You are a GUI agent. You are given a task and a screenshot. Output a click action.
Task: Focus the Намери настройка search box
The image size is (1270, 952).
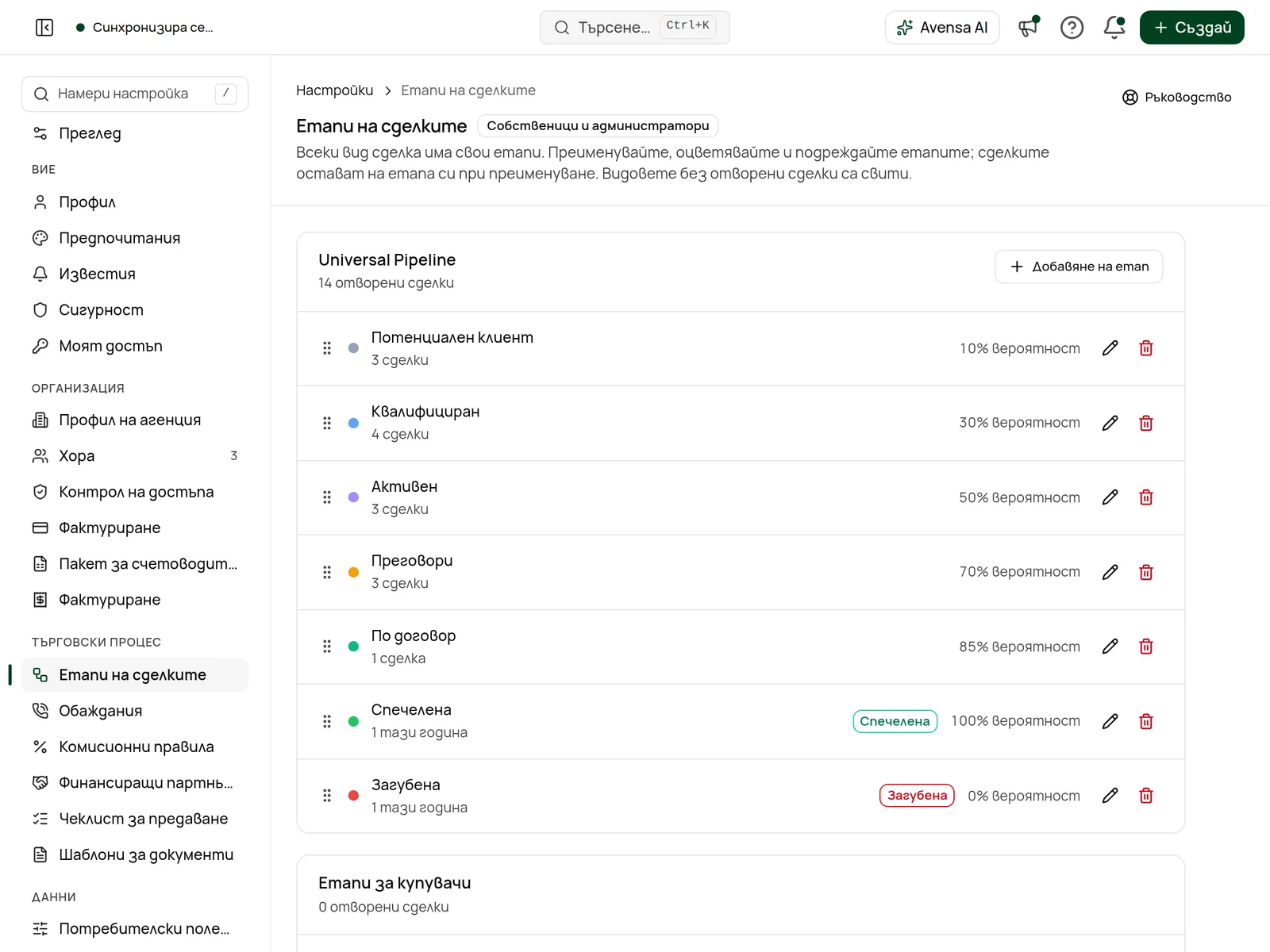pyautogui.click(x=135, y=94)
